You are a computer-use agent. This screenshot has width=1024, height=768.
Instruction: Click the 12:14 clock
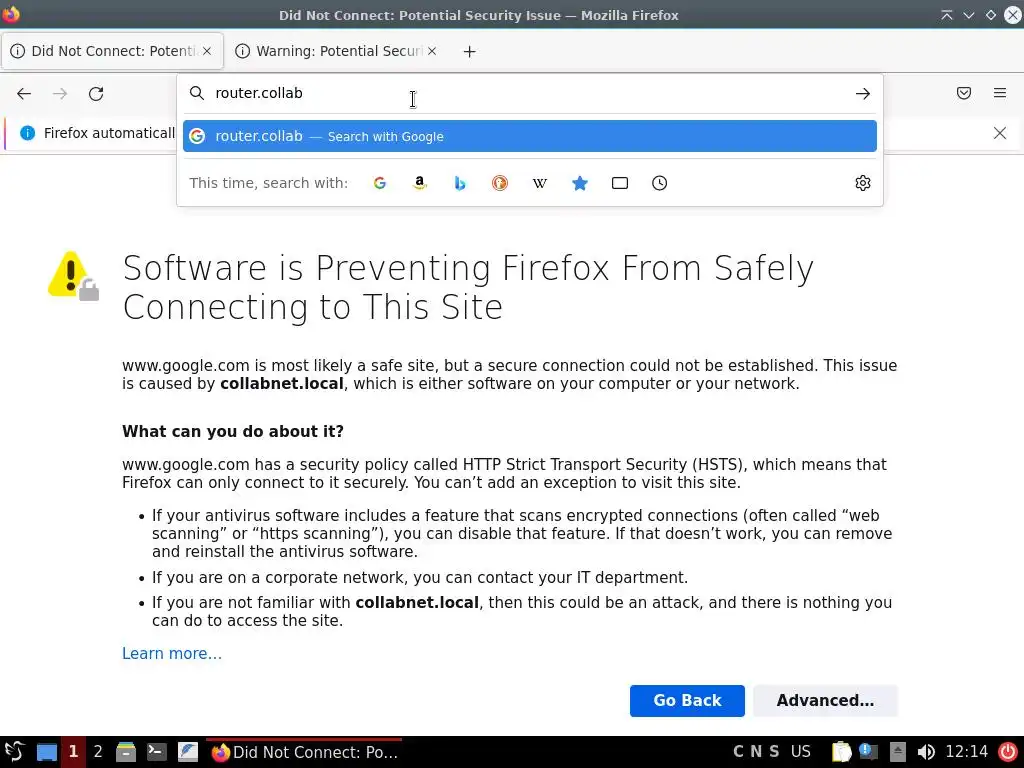click(x=967, y=752)
